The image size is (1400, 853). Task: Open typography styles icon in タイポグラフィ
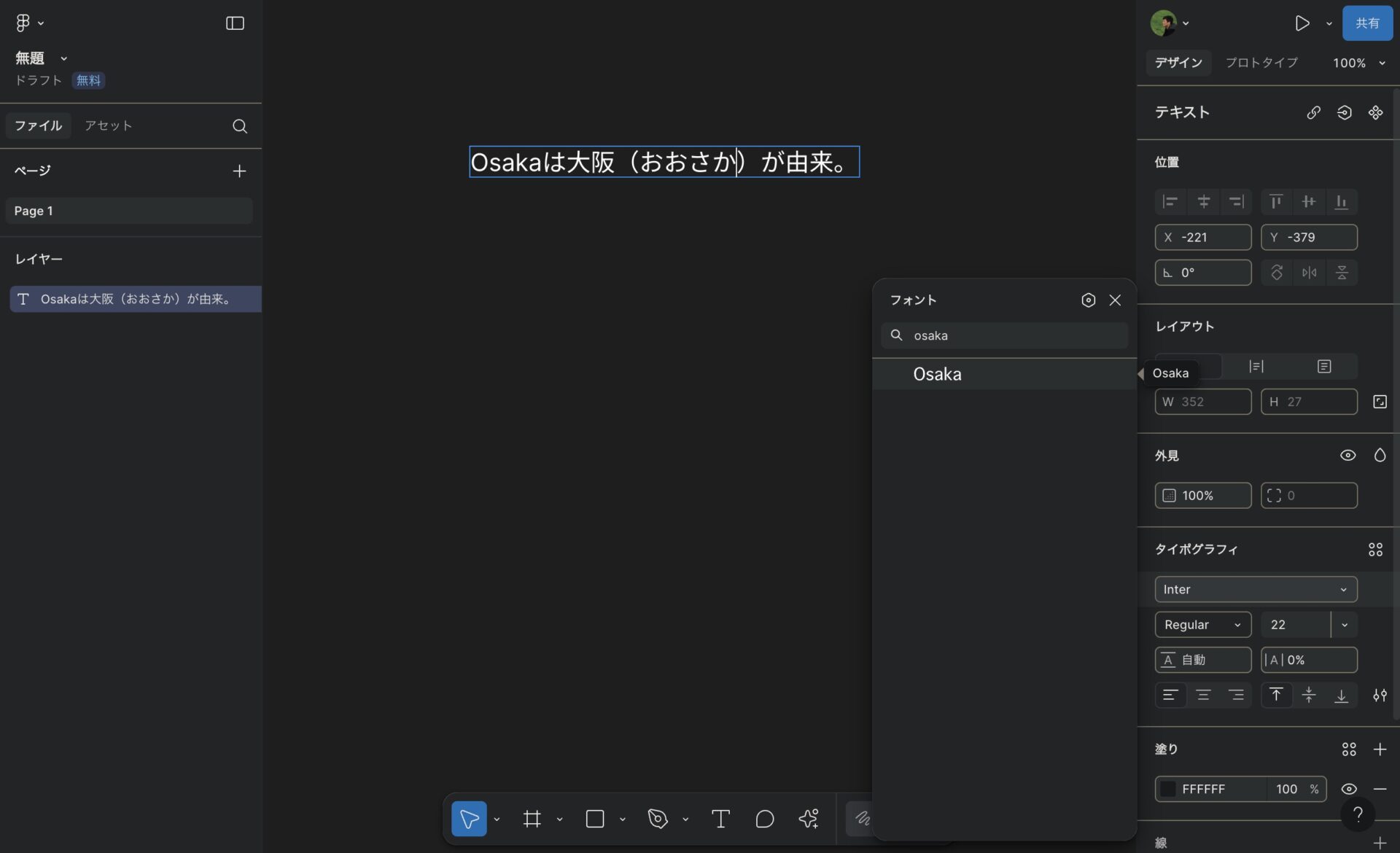pyautogui.click(x=1375, y=550)
